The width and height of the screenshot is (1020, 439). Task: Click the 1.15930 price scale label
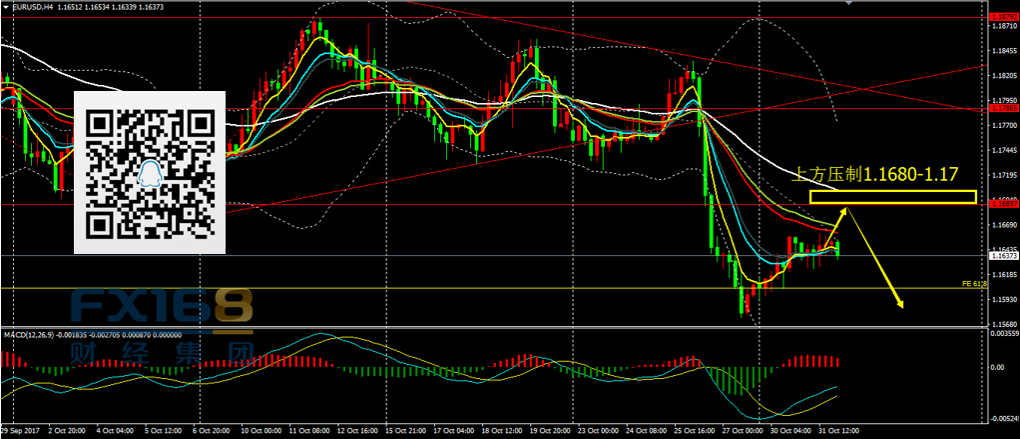(x=1002, y=299)
